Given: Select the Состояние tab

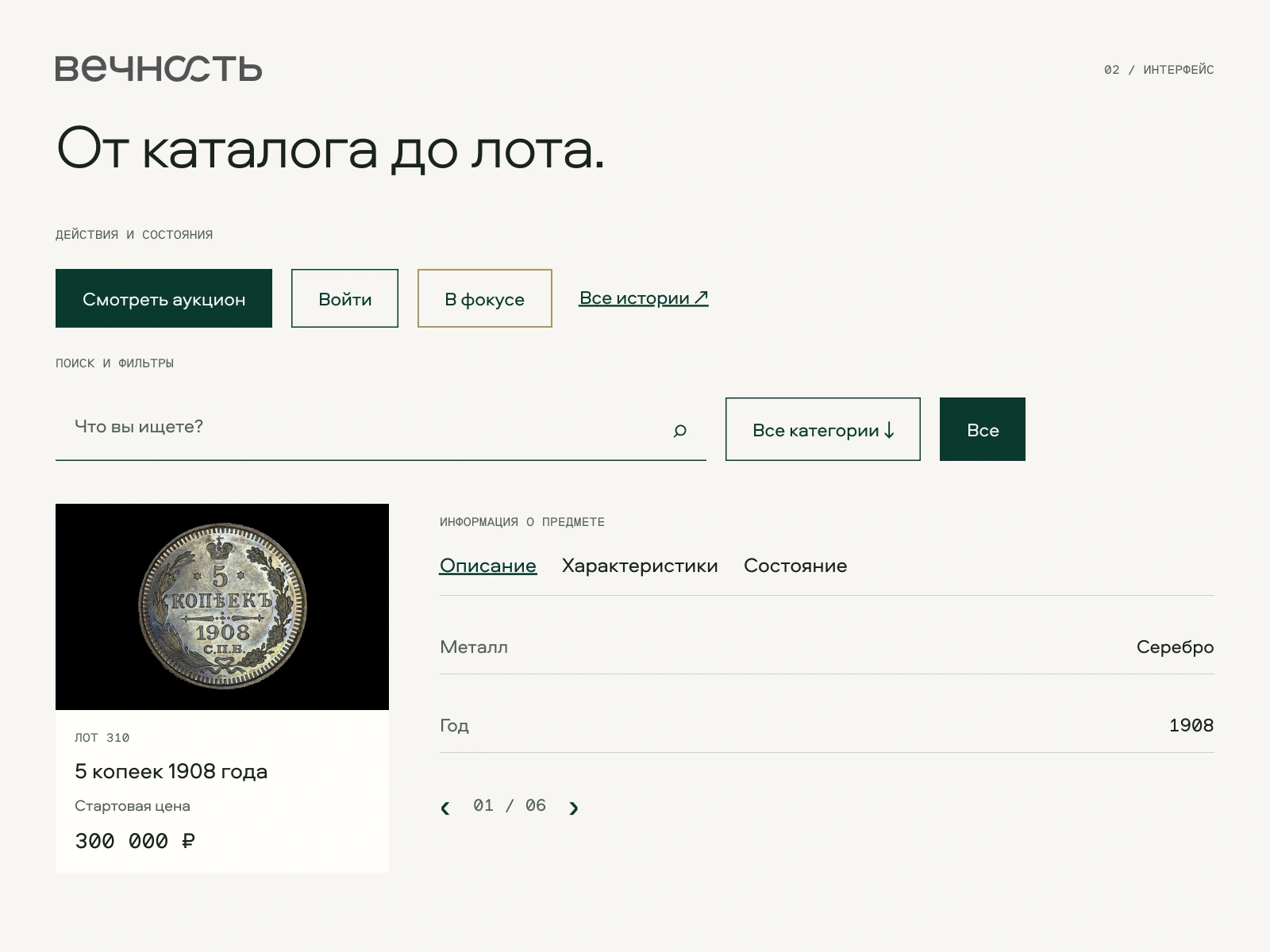Looking at the screenshot, I should 795,566.
